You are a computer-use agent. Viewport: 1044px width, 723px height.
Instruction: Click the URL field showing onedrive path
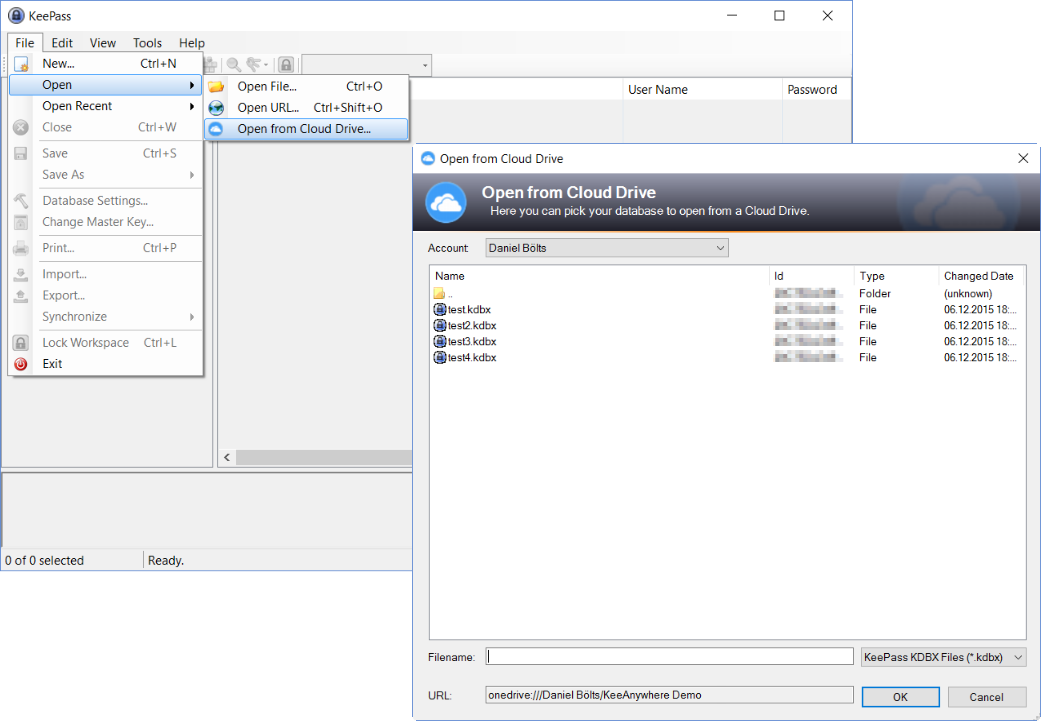(669, 695)
